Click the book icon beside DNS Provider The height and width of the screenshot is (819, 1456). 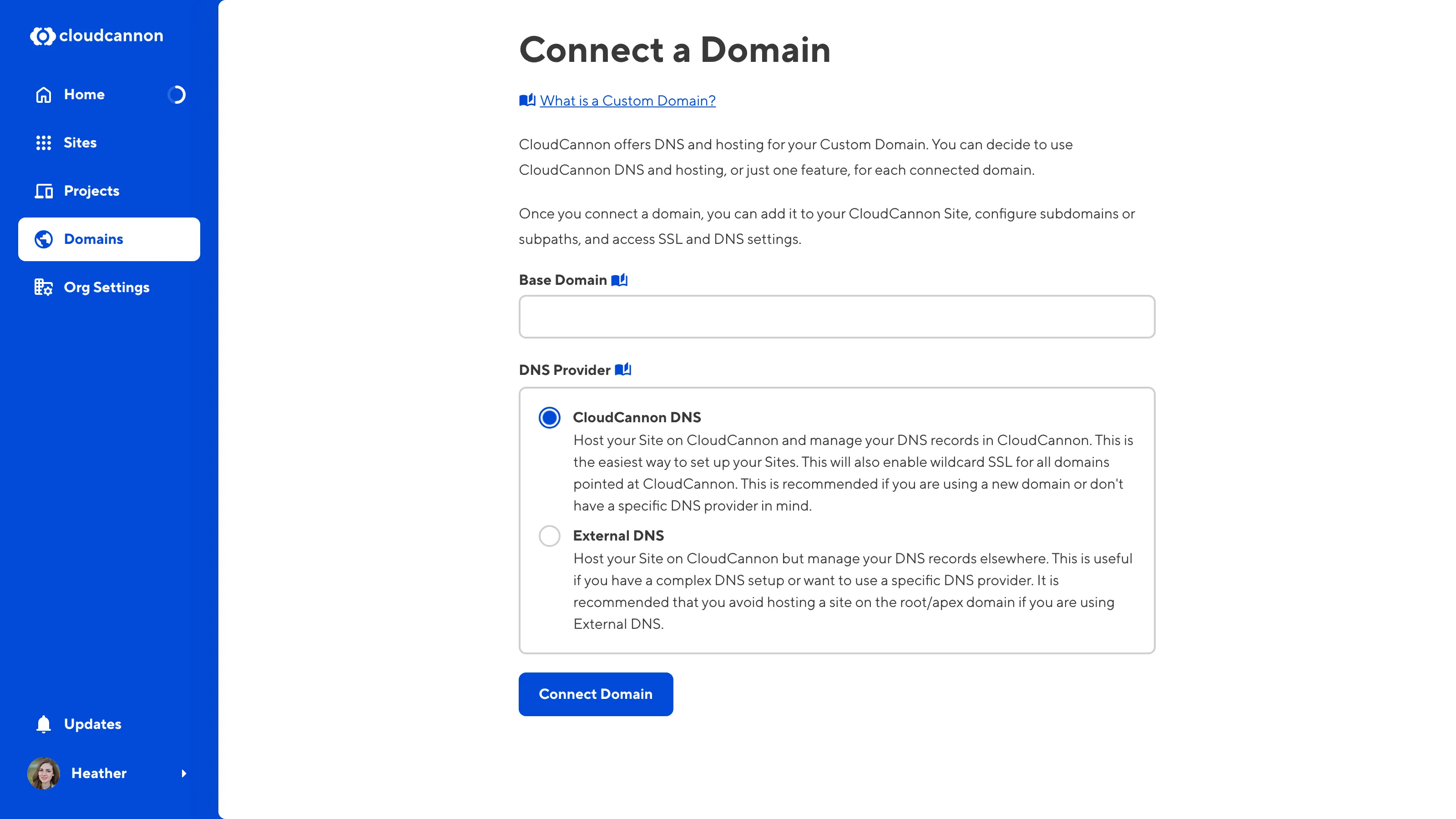click(625, 369)
